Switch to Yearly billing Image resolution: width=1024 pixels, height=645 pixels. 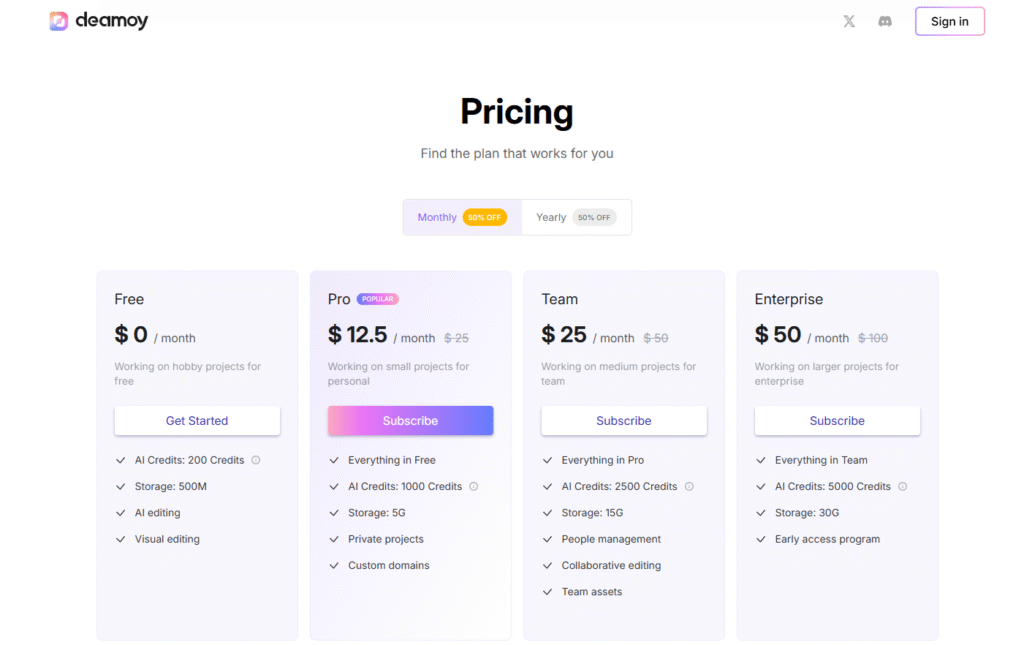[551, 217]
